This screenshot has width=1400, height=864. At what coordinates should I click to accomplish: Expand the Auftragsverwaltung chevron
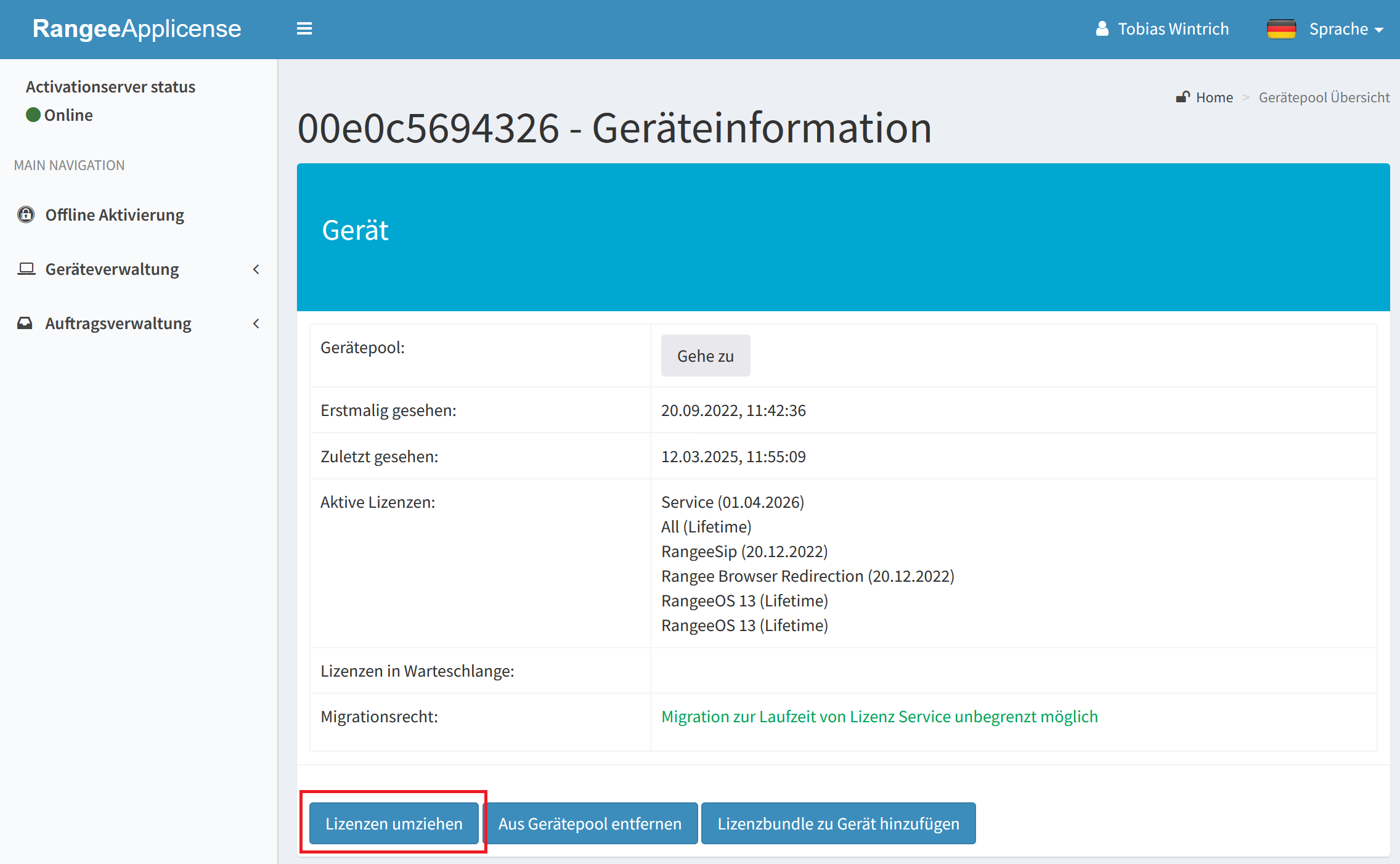[256, 324]
